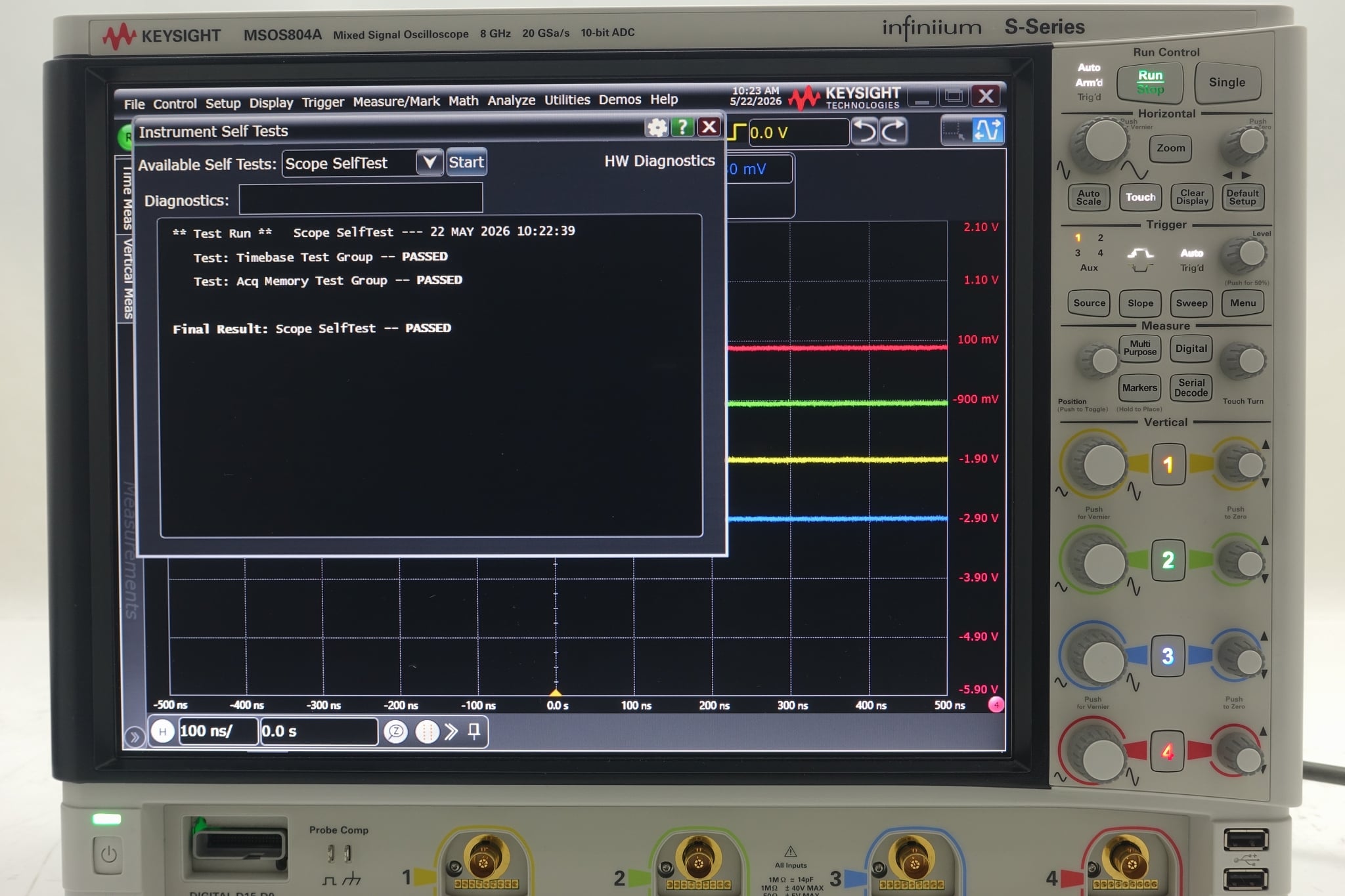
Task: Click the Serial Decode button
Action: [1191, 388]
